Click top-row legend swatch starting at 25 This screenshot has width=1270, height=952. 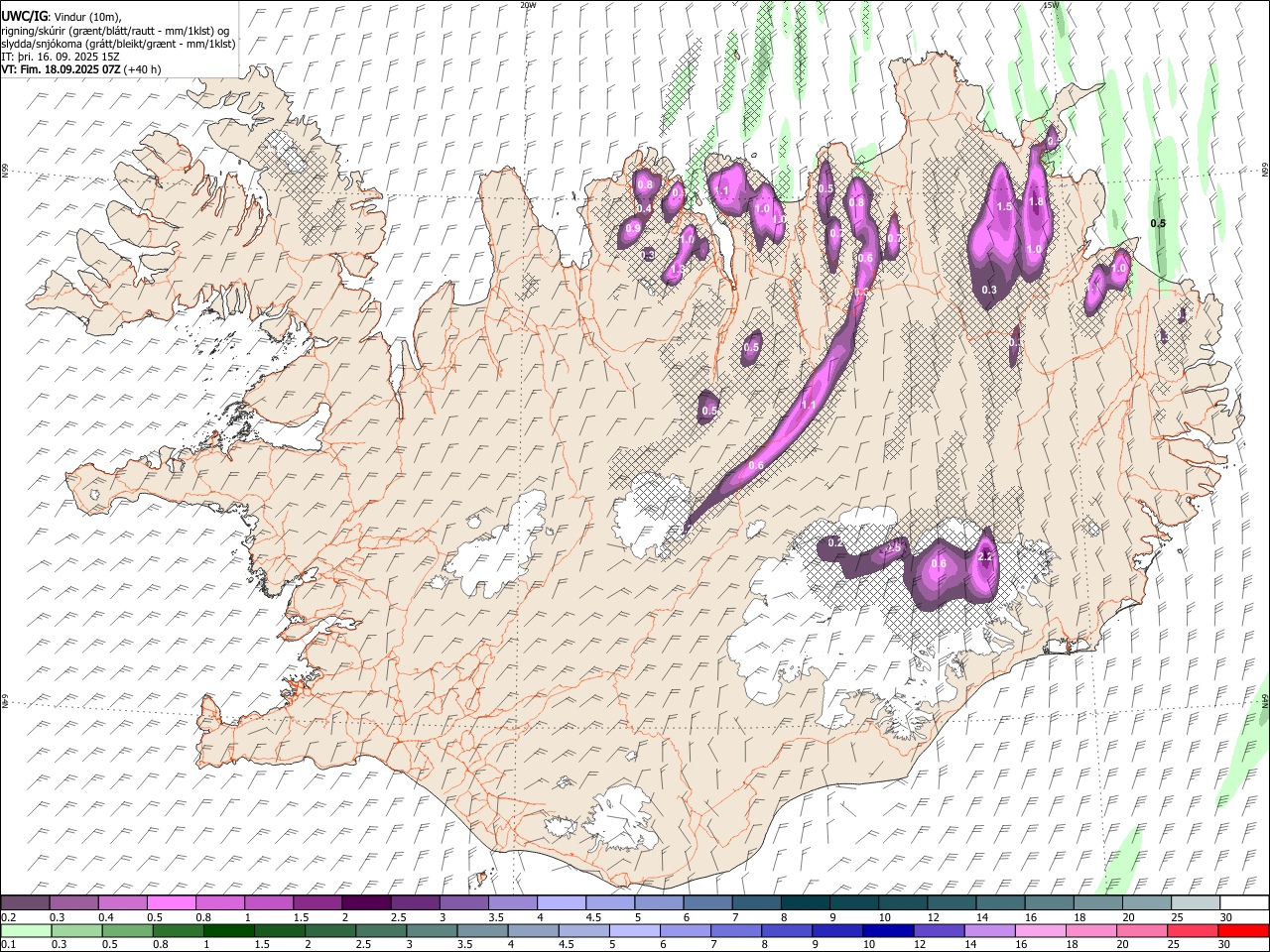point(1195,902)
